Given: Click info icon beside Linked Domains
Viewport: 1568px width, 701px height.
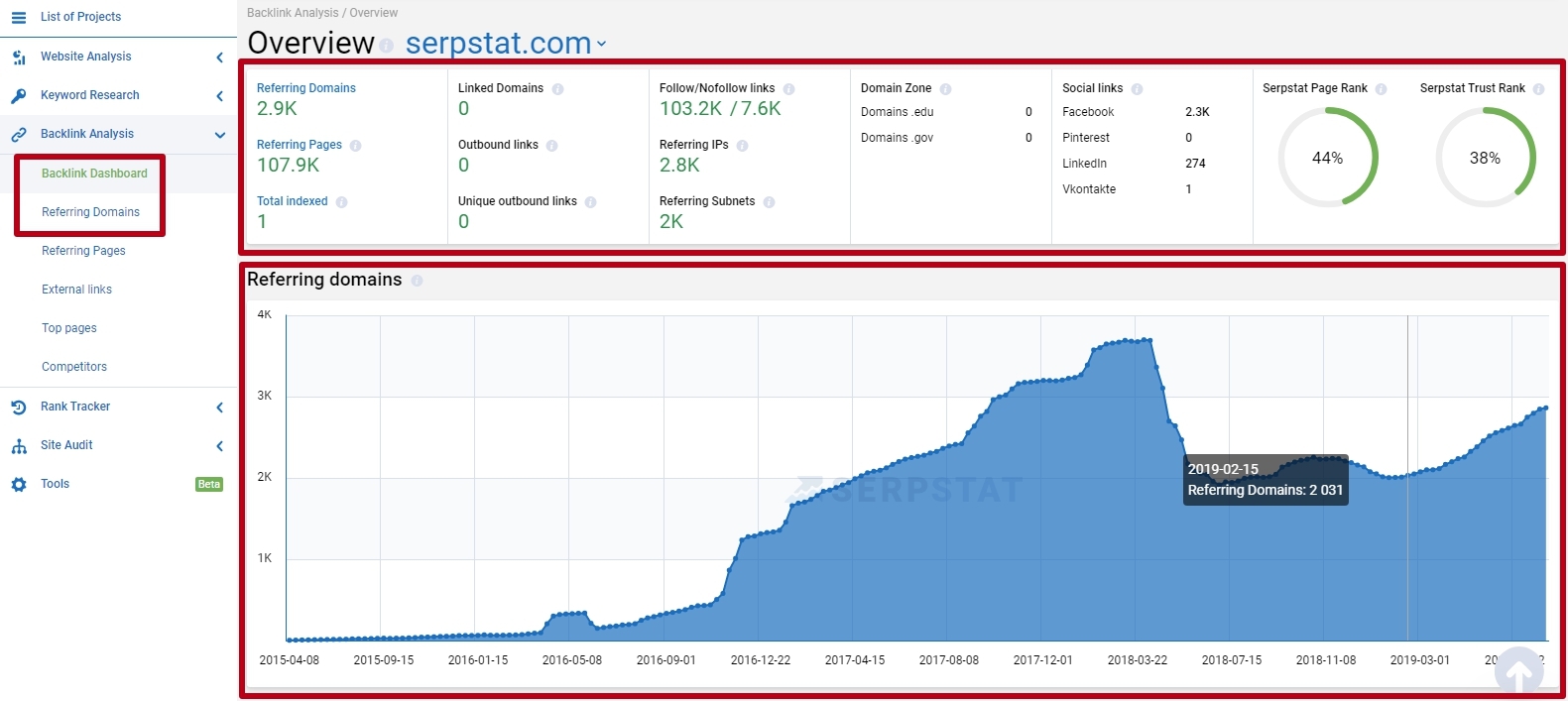Looking at the screenshot, I should (x=557, y=89).
